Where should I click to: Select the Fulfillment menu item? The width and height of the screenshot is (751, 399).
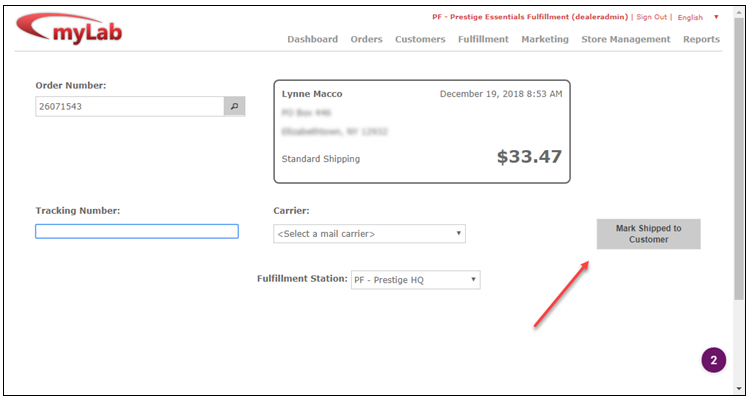point(483,39)
